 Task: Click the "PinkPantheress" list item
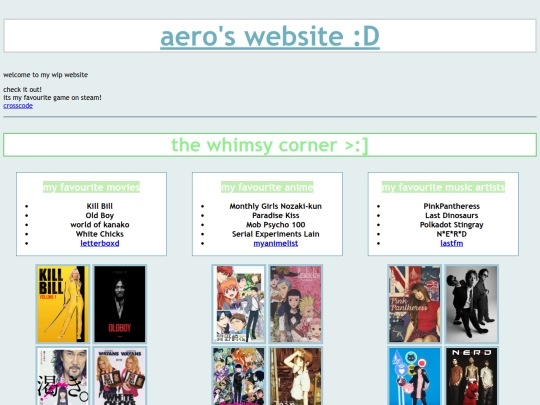(451, 206)
